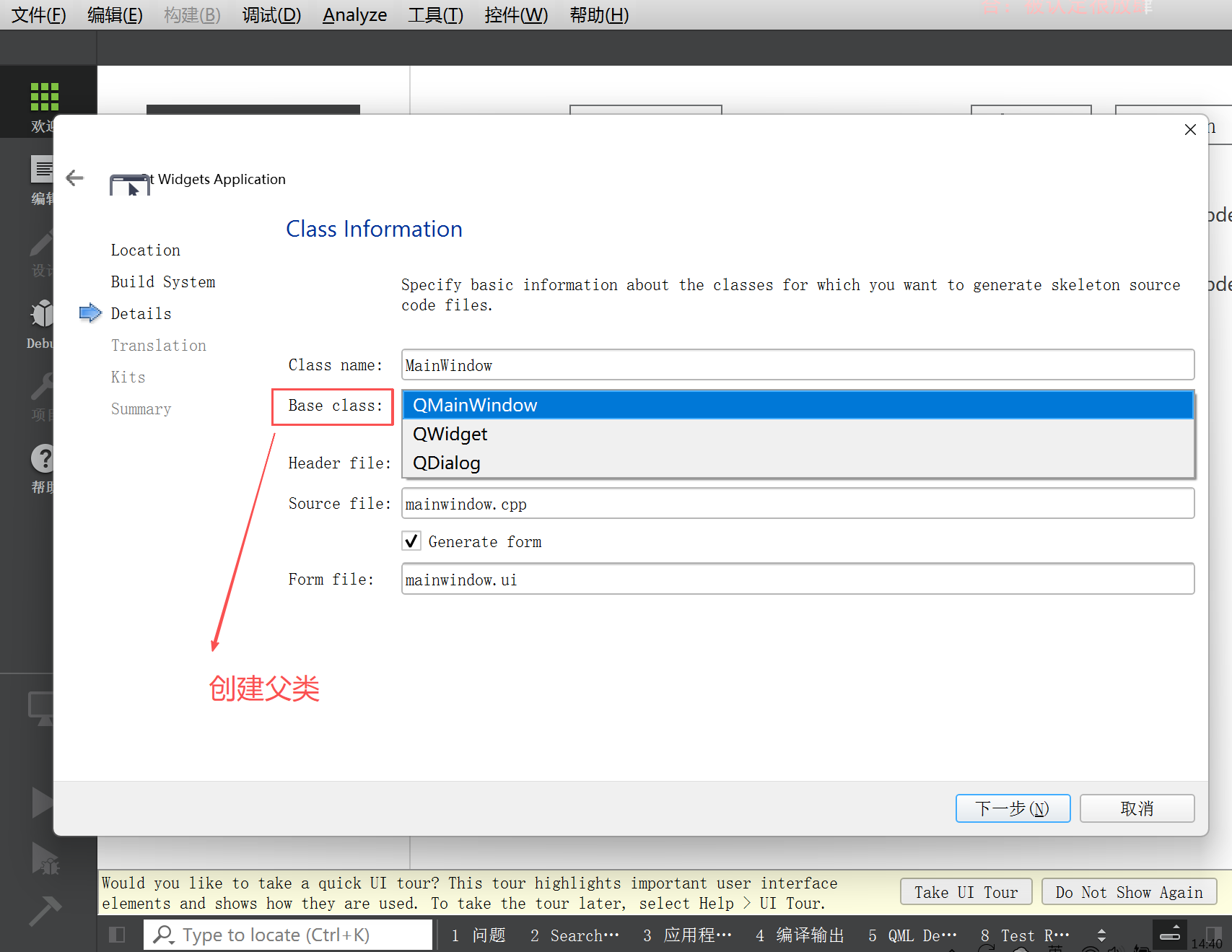Select QMainWindow in base class list
1232x952 pixels.
(x=798, y=405)
